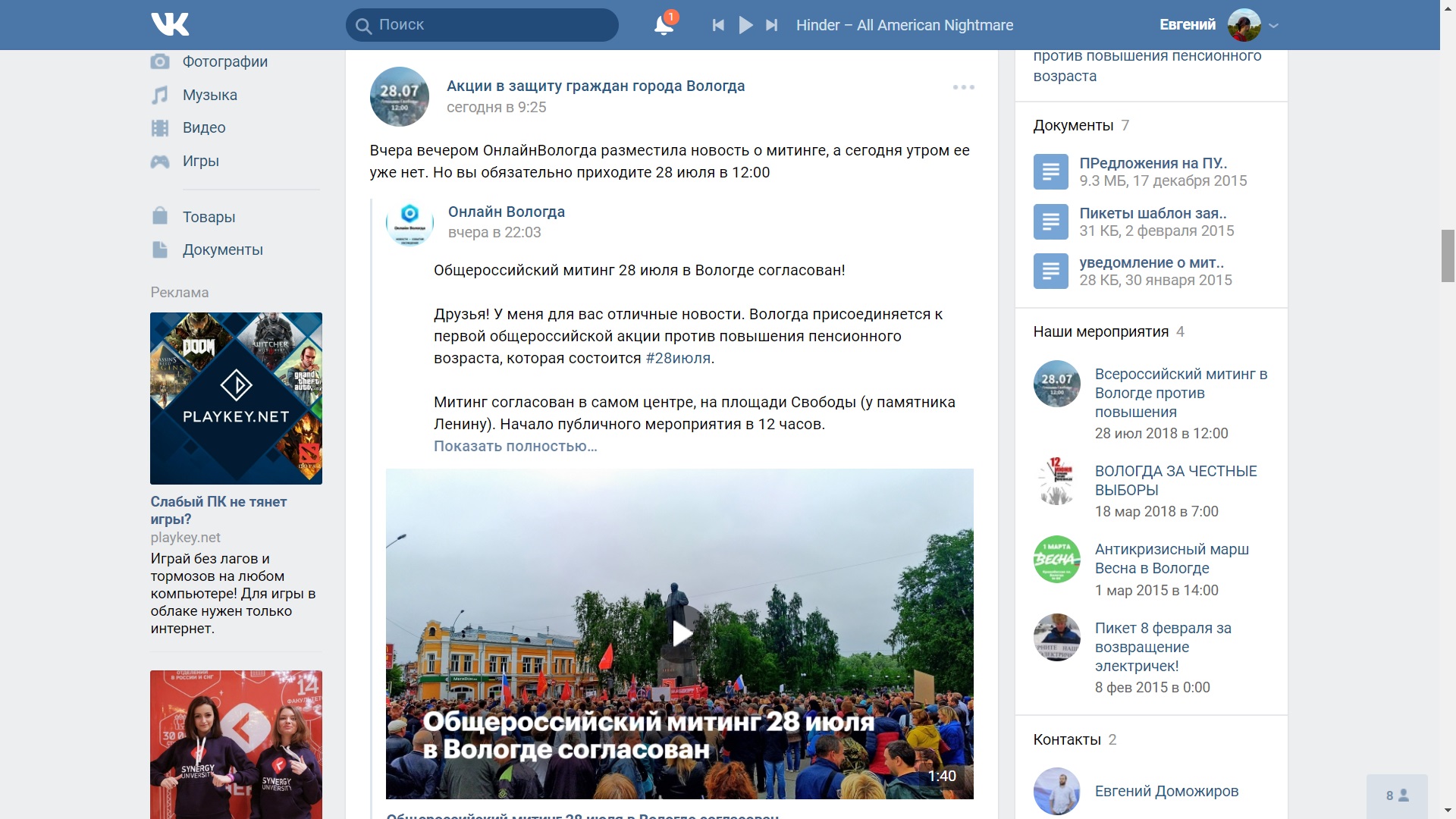Open the Музыка section in the sidebar
1456x819 pixels.
click(x=209, y=95)
